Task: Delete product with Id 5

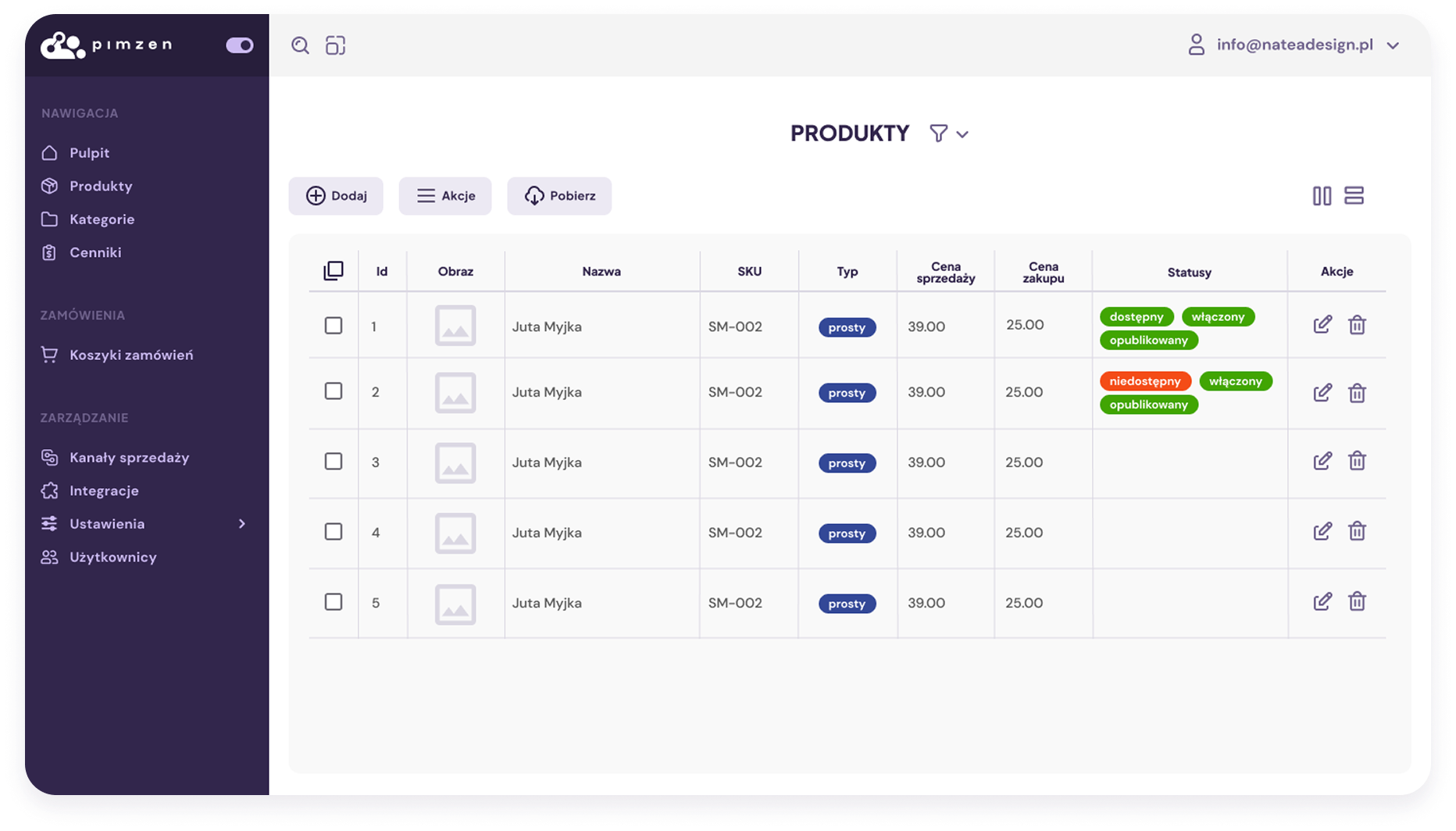Action: click(x=1357, y=601)
